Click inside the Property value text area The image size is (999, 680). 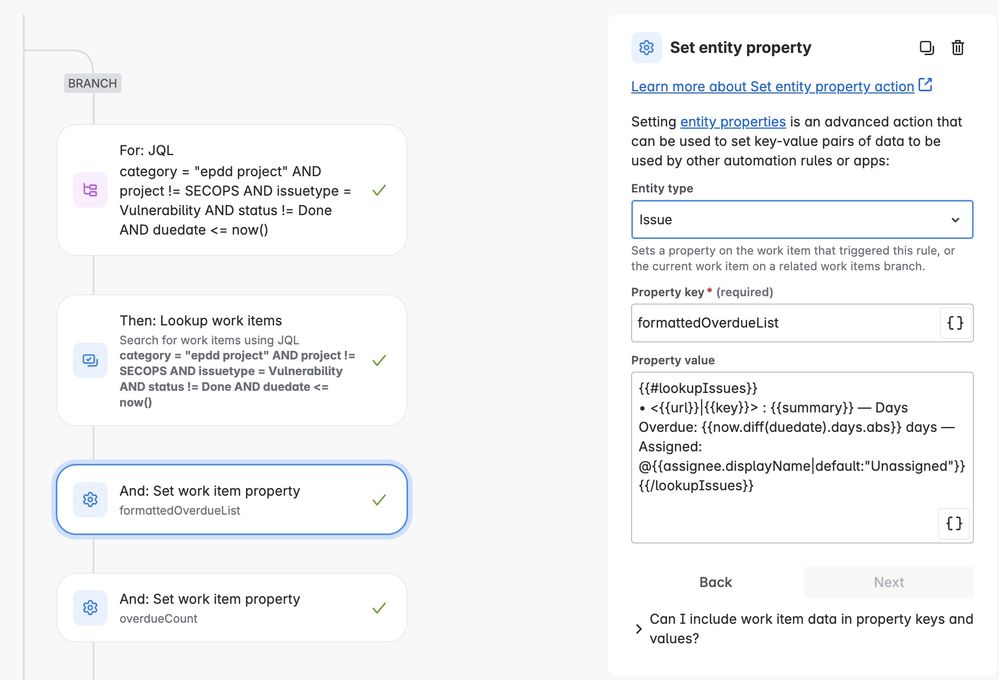(x=801, y=457)
